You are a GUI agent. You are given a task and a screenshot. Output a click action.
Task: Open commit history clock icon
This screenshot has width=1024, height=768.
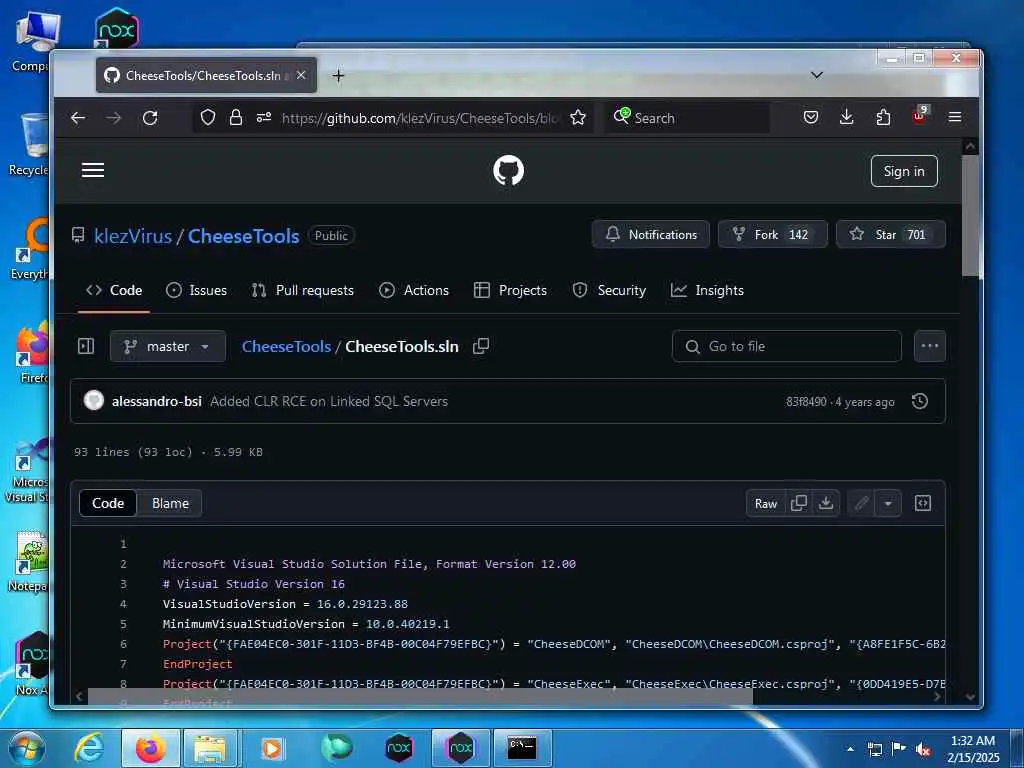[x=920, y=401]
